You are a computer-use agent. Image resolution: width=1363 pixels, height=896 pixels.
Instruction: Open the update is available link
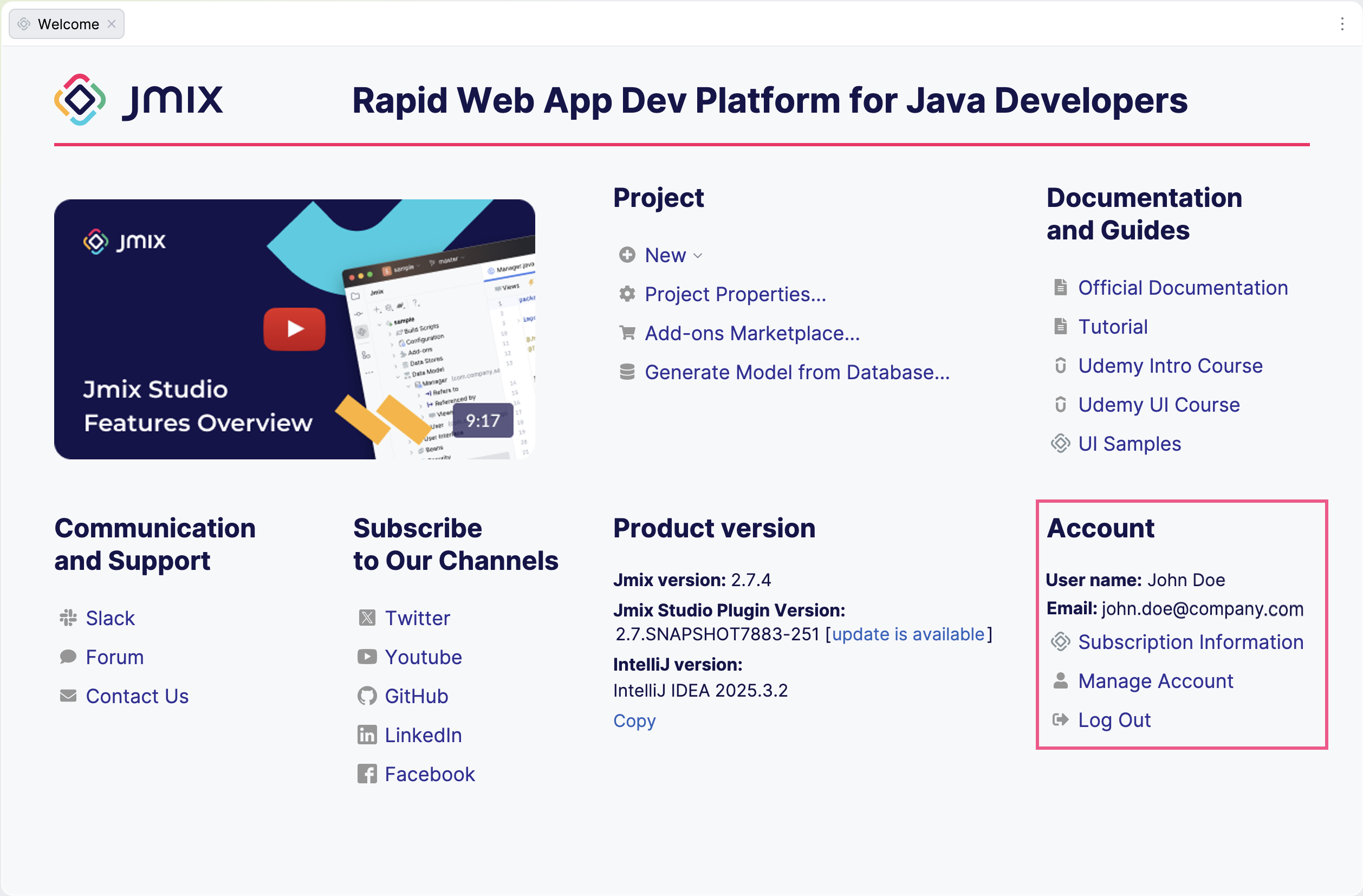click(908, 634)
